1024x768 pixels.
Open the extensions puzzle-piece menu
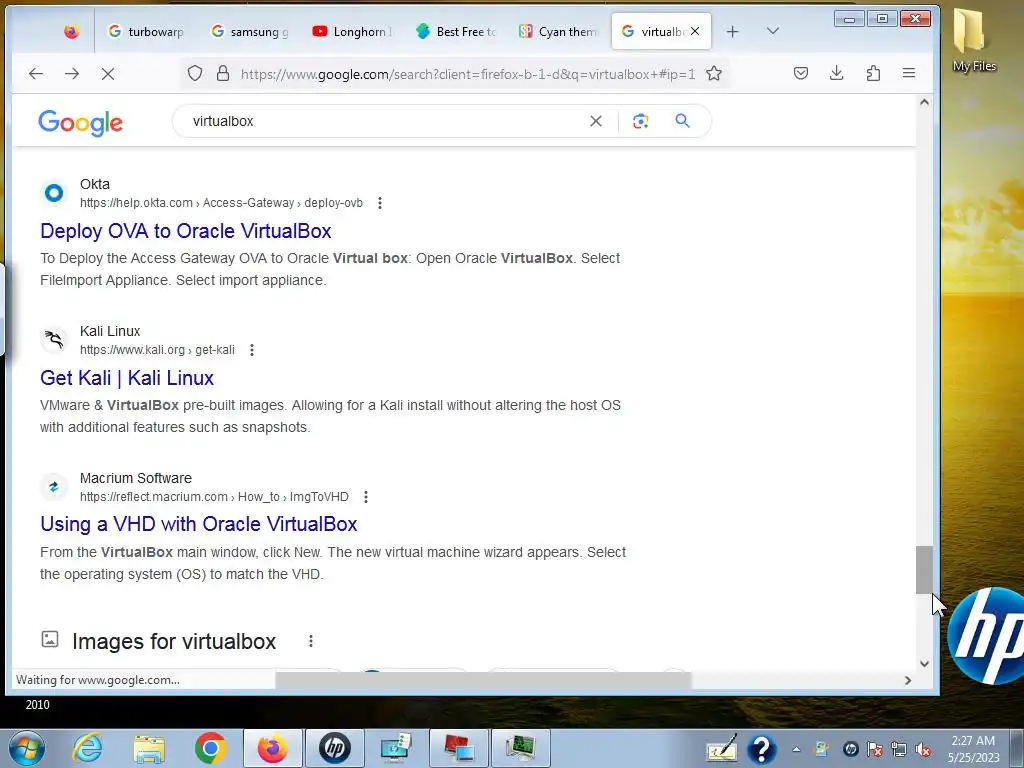pos(873,73)
